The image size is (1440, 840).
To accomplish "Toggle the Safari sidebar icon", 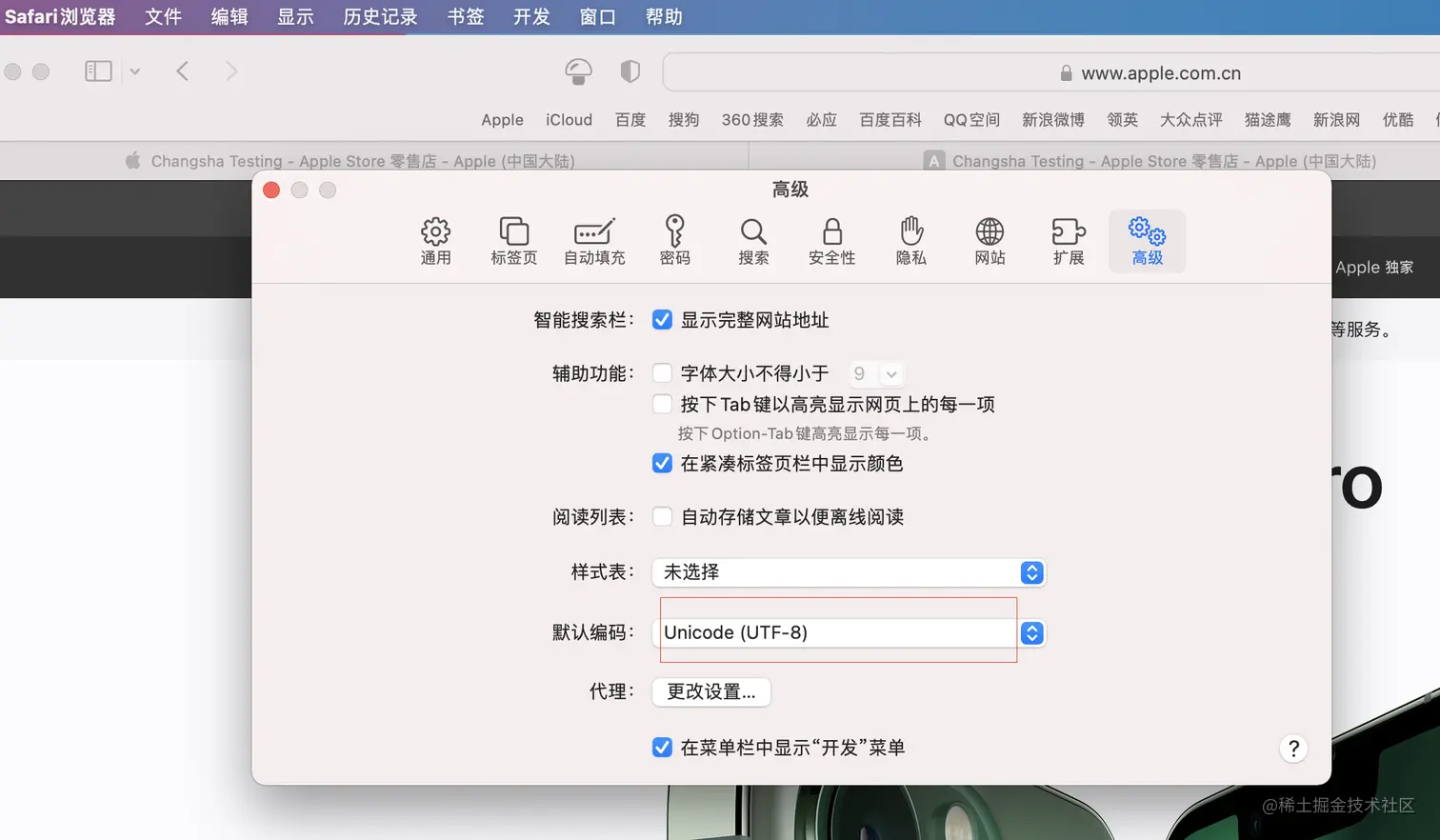I will coord(98,71).
